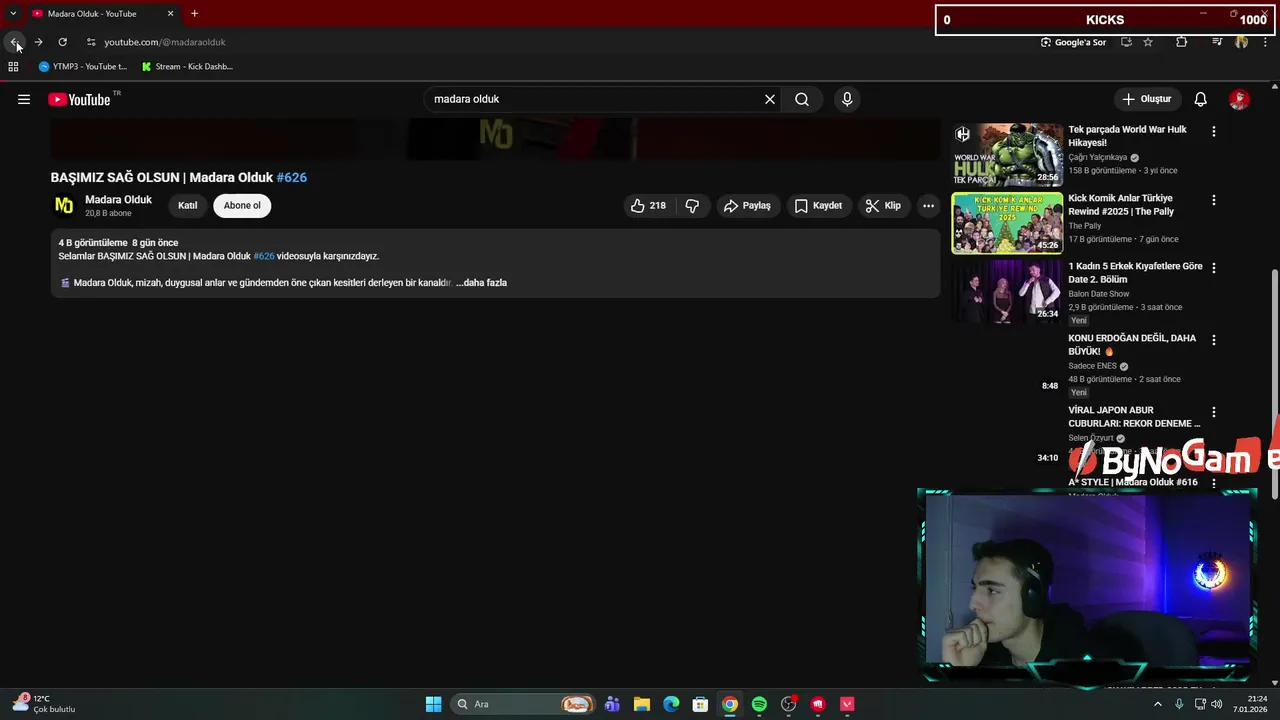Open volume control in system tray
1280x720 pixels.
point(1217,704)
